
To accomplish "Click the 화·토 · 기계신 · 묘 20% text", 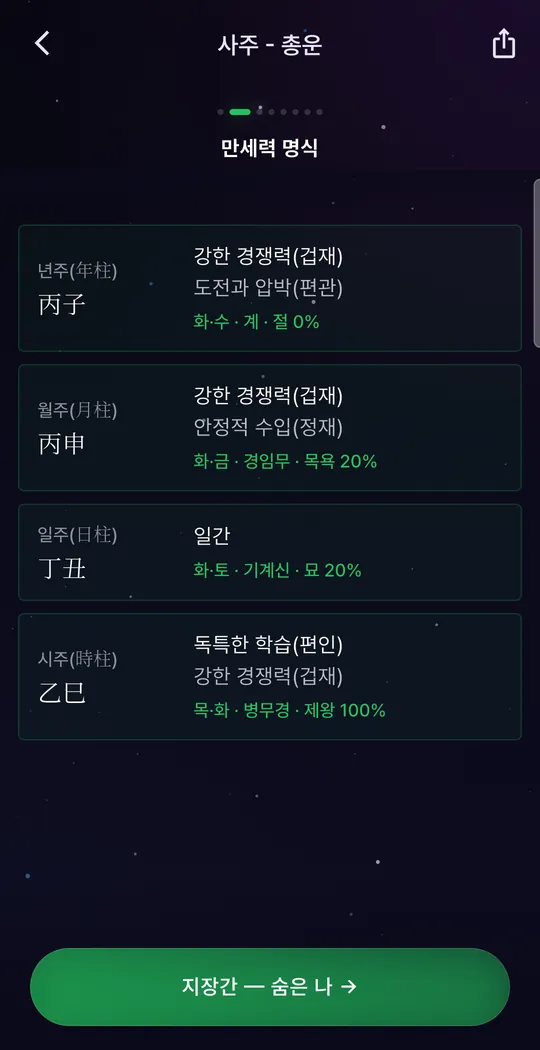I will click(x=277, y=571).
